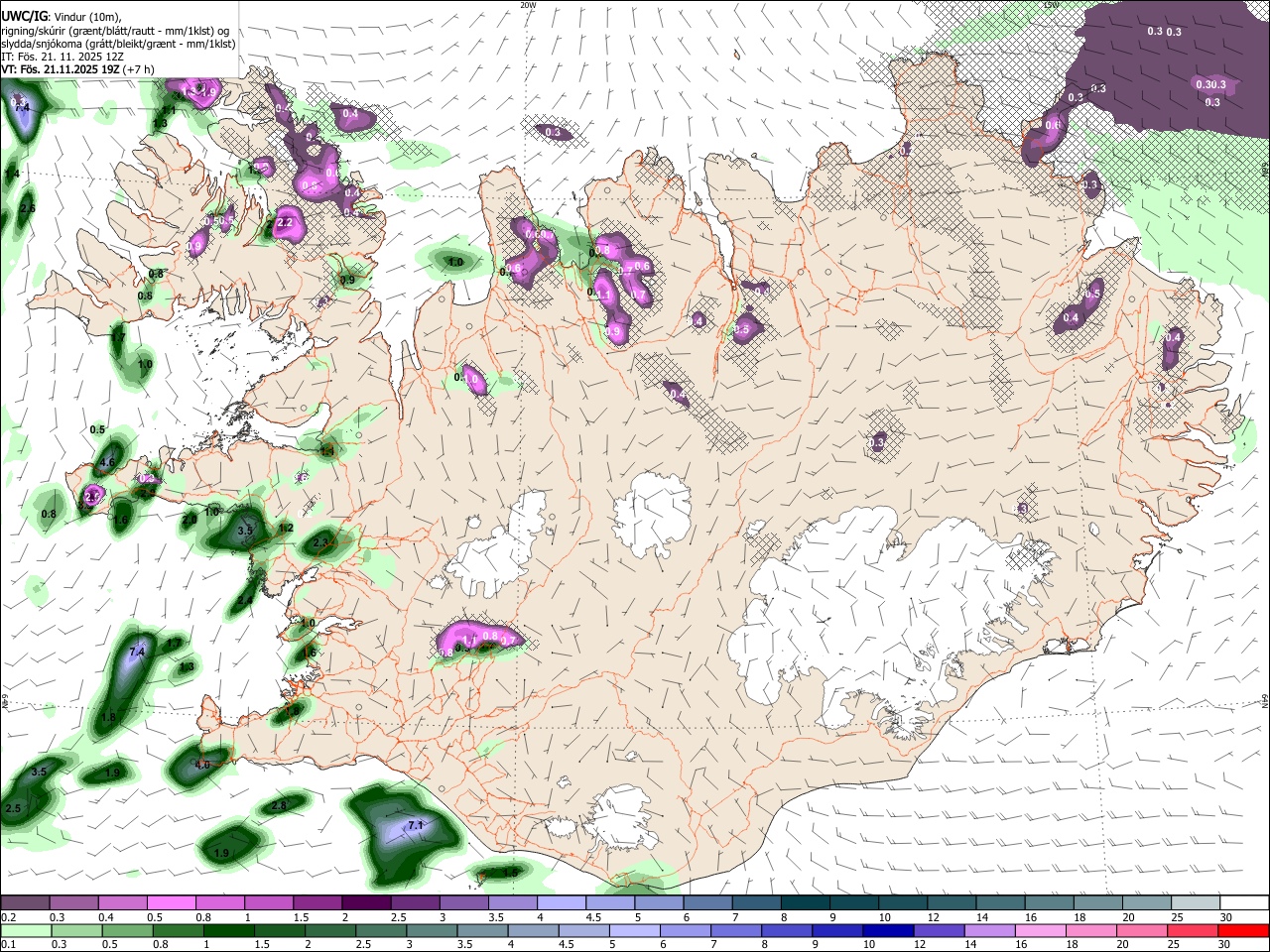Click the 0.1 label in rain legend
This screenshot has width=1270, height=952.
pyautogui.click(x=8, y=945)
